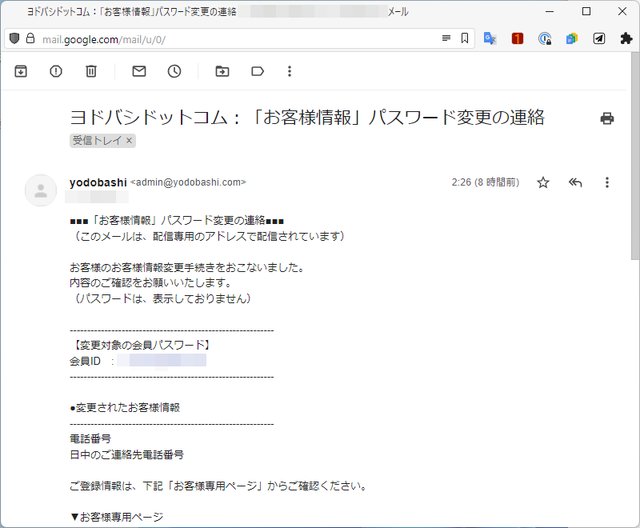The height and width of the screenshot is (528, 640).
Task: Open the extensions puzzle piece menu
Action: [626, 39]
